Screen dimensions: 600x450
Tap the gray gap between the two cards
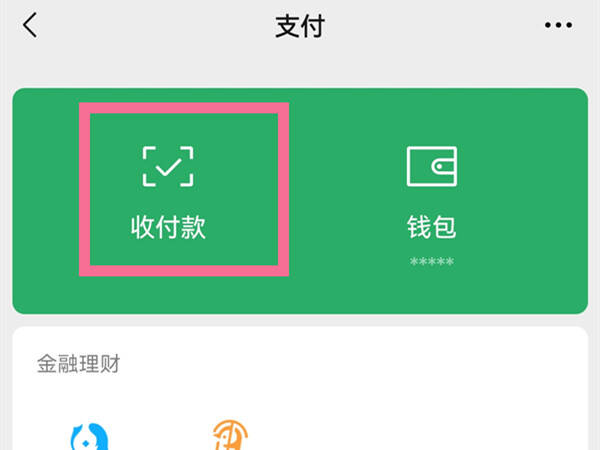click(300, 320)
